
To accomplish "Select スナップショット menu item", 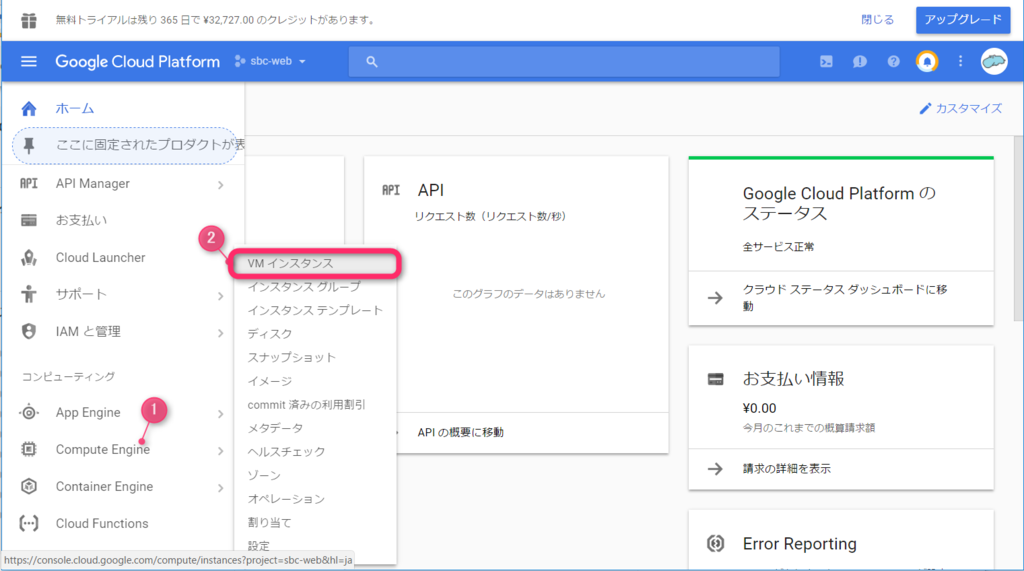I will 315,357.
